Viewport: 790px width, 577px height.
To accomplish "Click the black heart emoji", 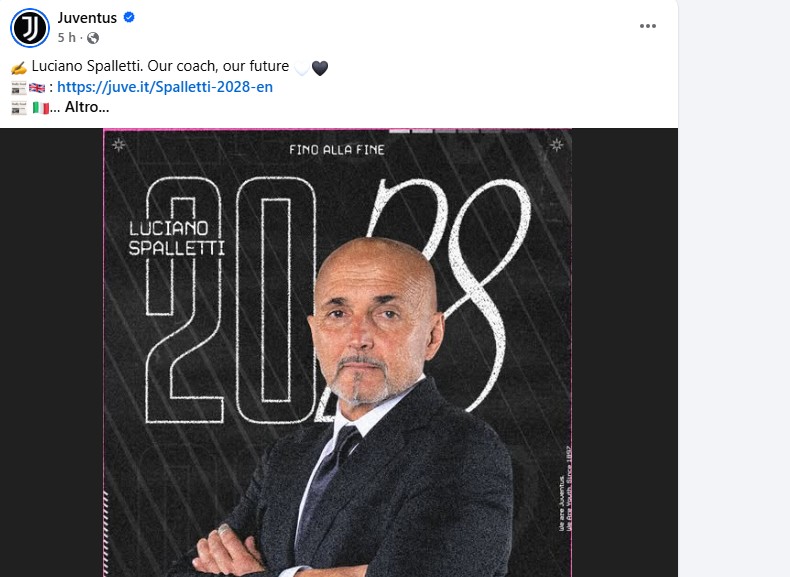I will coord(320,68).
